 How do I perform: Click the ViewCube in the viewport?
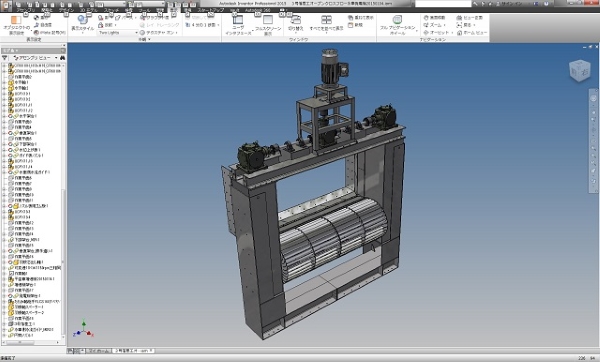(580, 71)
